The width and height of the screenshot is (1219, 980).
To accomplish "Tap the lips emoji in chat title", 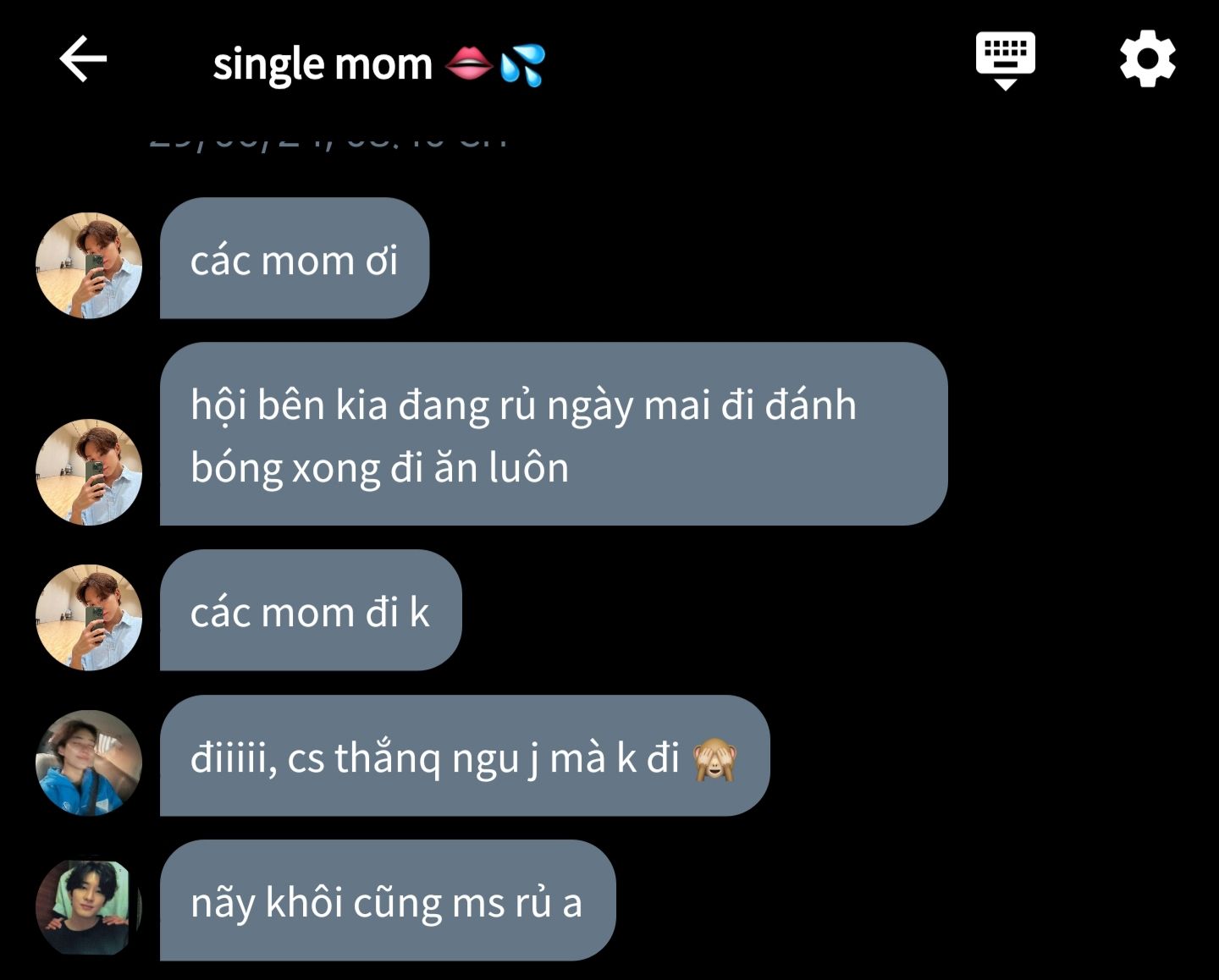I will click(x=468, y=64).
